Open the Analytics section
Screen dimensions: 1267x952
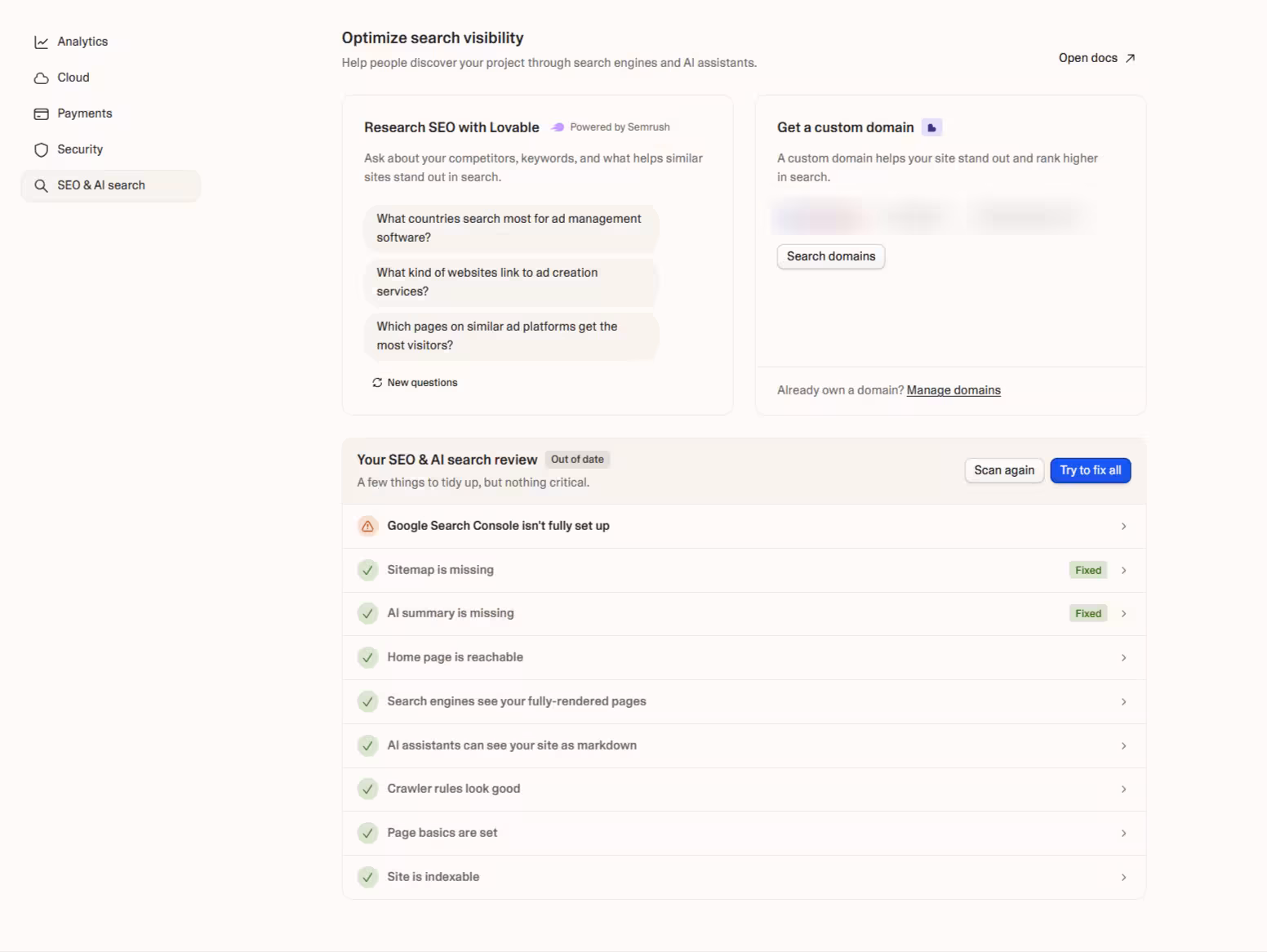110,42
